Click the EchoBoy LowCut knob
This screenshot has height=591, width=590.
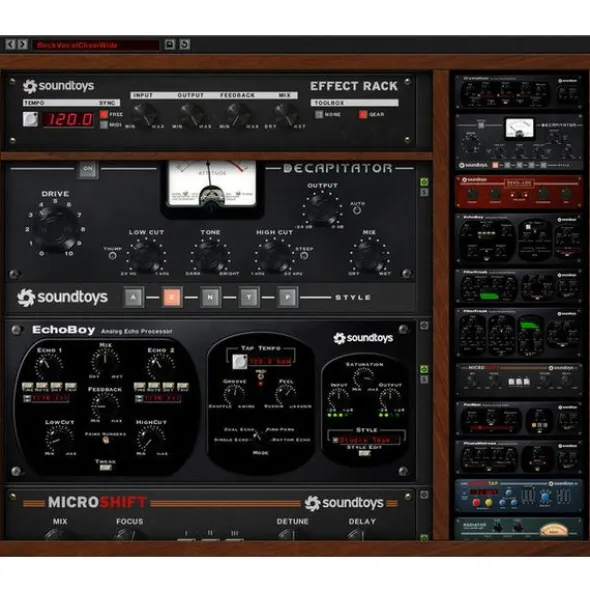pyautogui.click(x=59, y=439)
